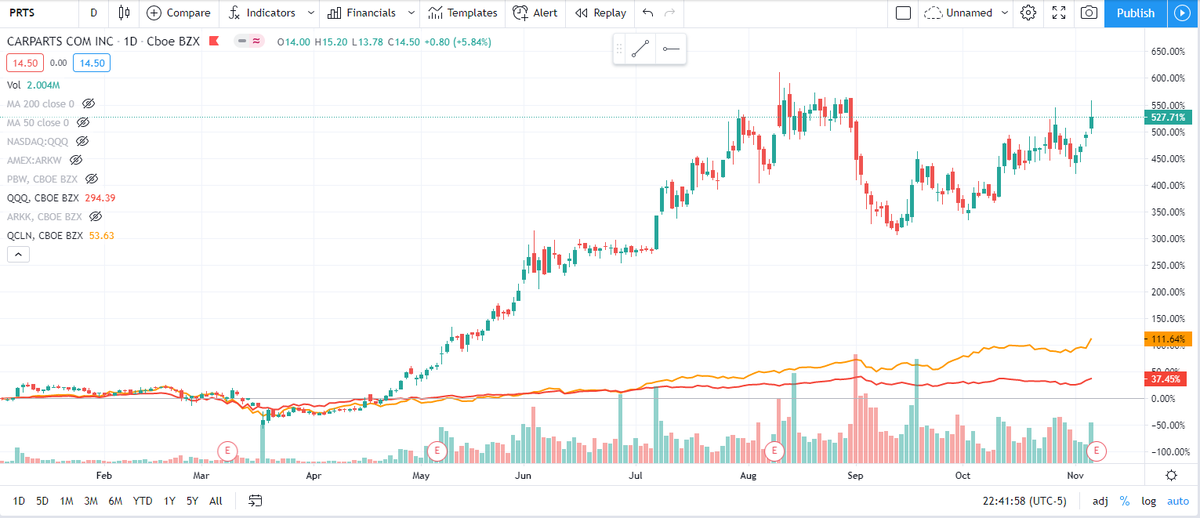Toggle the percent scale mode
The height and width of the screenshot is (518, 1200).
[1125, 500]
